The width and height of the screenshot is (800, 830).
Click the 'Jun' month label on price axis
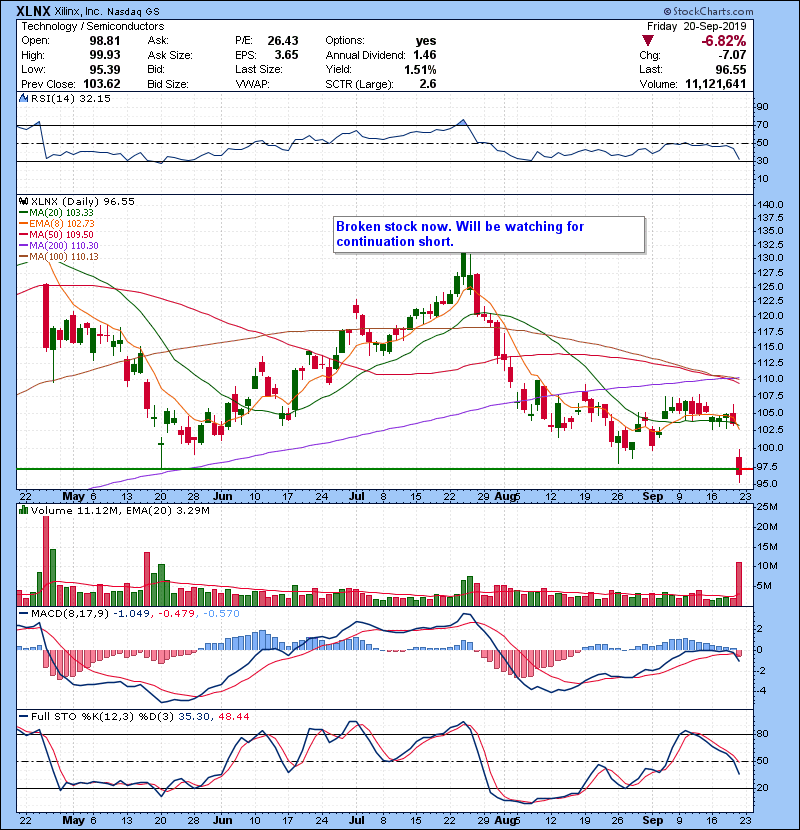tap(222, 496)
